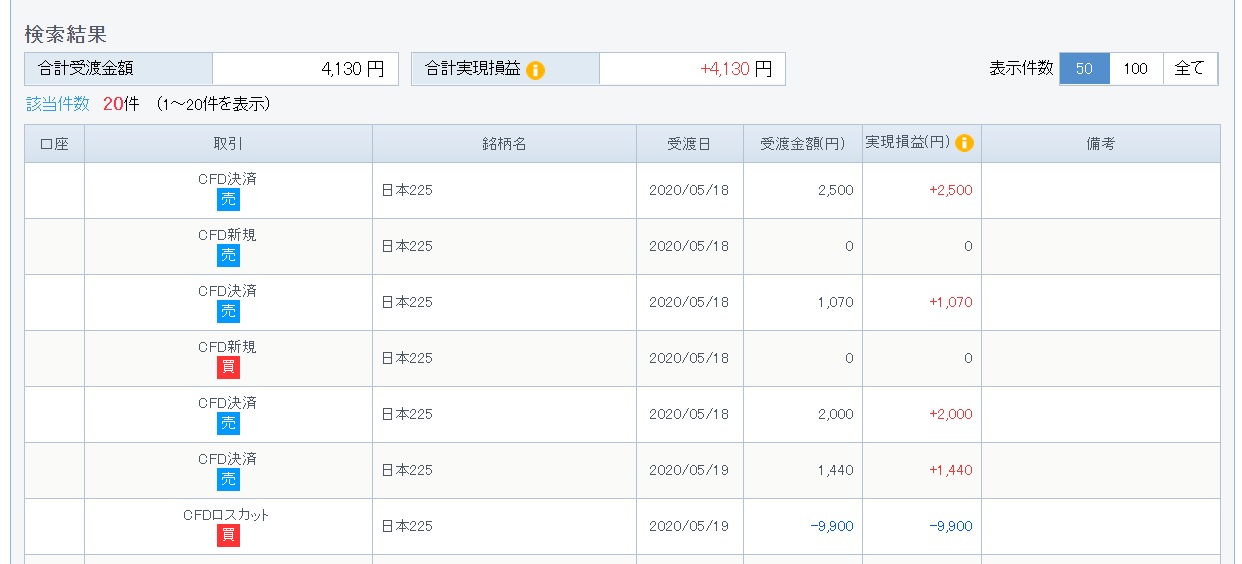This screenshot has height=564, width=1242.
Task: Select 50 items per page
Action: [1084, 69]
